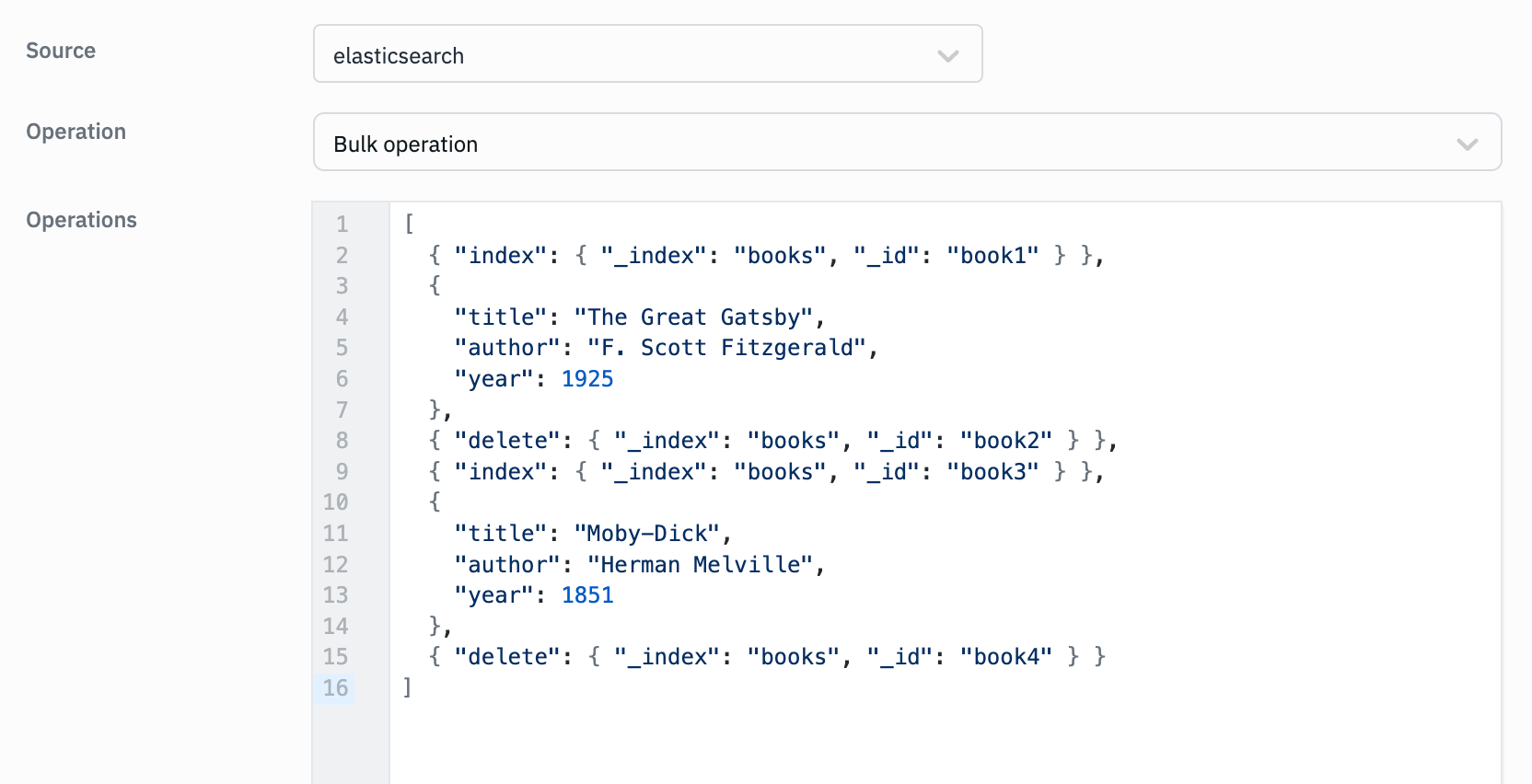Click the chevron arrow in the Source field
The width and height of the screenshot is (1532, 784).
click(x=947, y=56)
